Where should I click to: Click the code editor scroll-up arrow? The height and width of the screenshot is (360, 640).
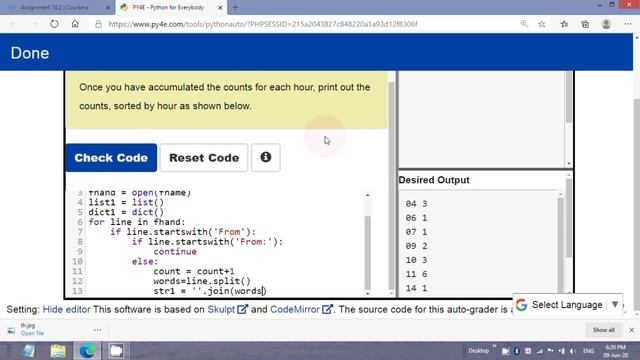[x=368, y=196]
